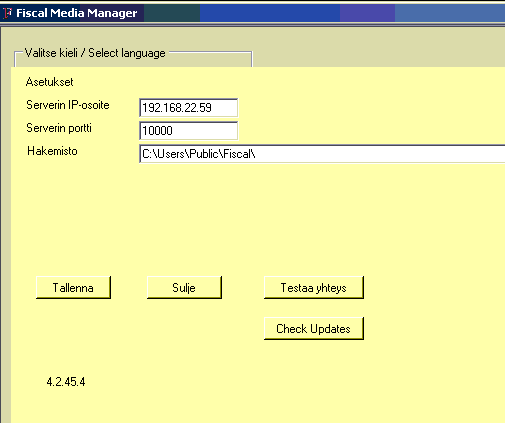Test connection with Testaa yhteys button

(x=314, y=287)
